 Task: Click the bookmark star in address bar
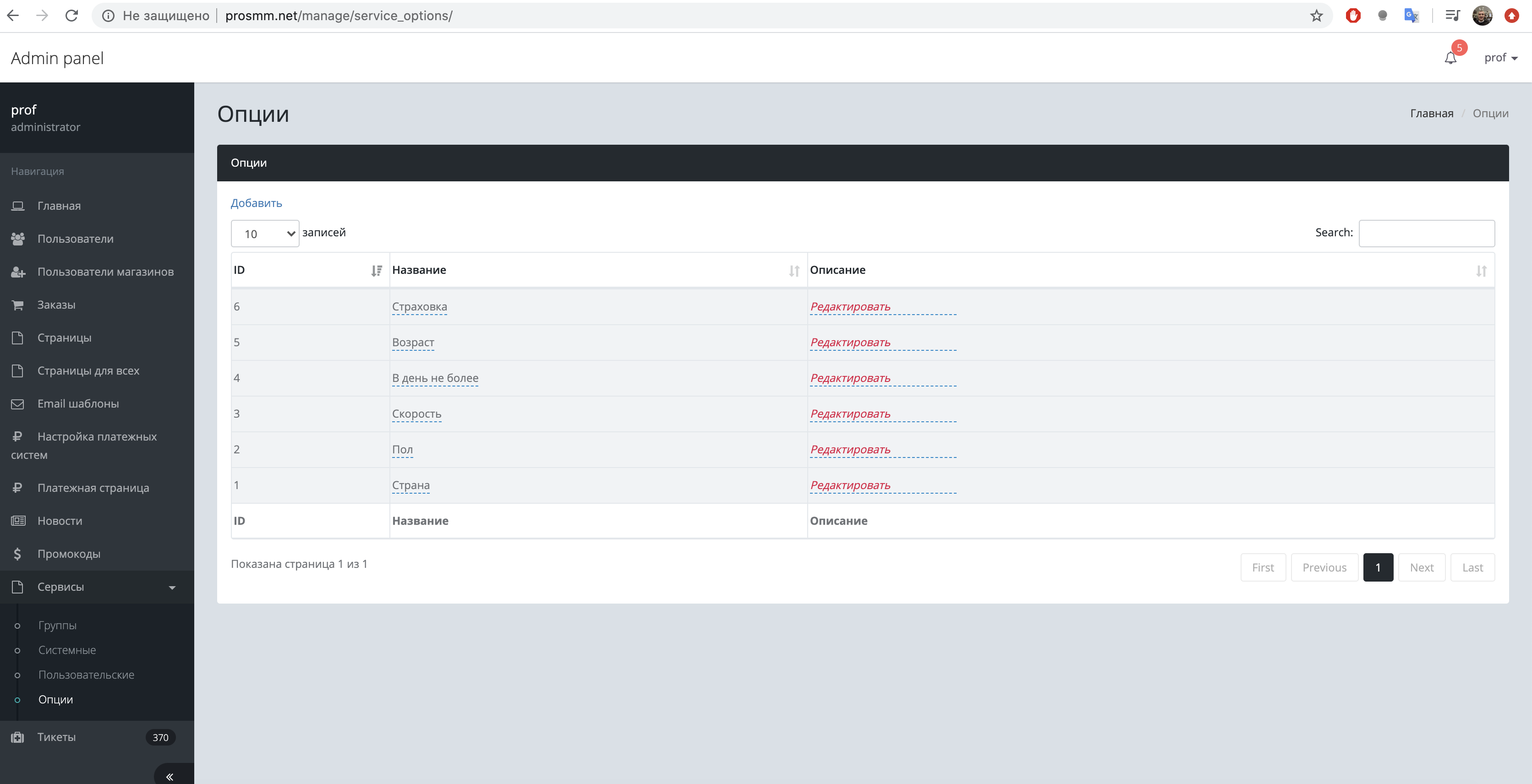[x=1316, y=16]
